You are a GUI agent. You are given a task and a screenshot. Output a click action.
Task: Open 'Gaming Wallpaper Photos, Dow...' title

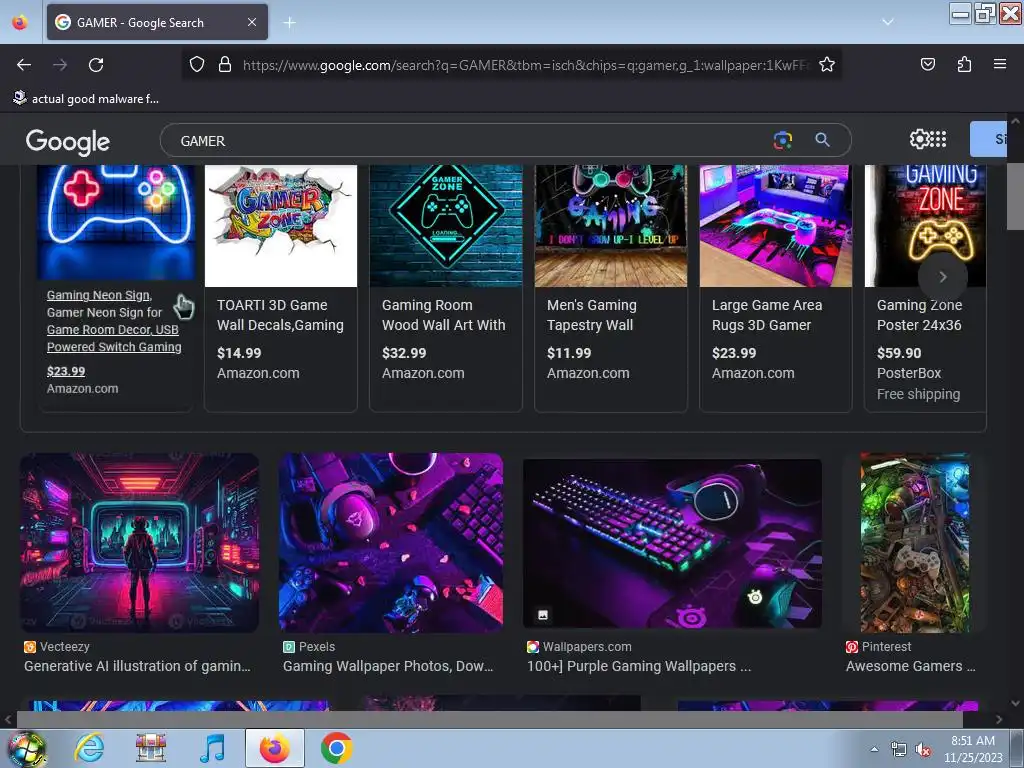click(x=388, y=666)
